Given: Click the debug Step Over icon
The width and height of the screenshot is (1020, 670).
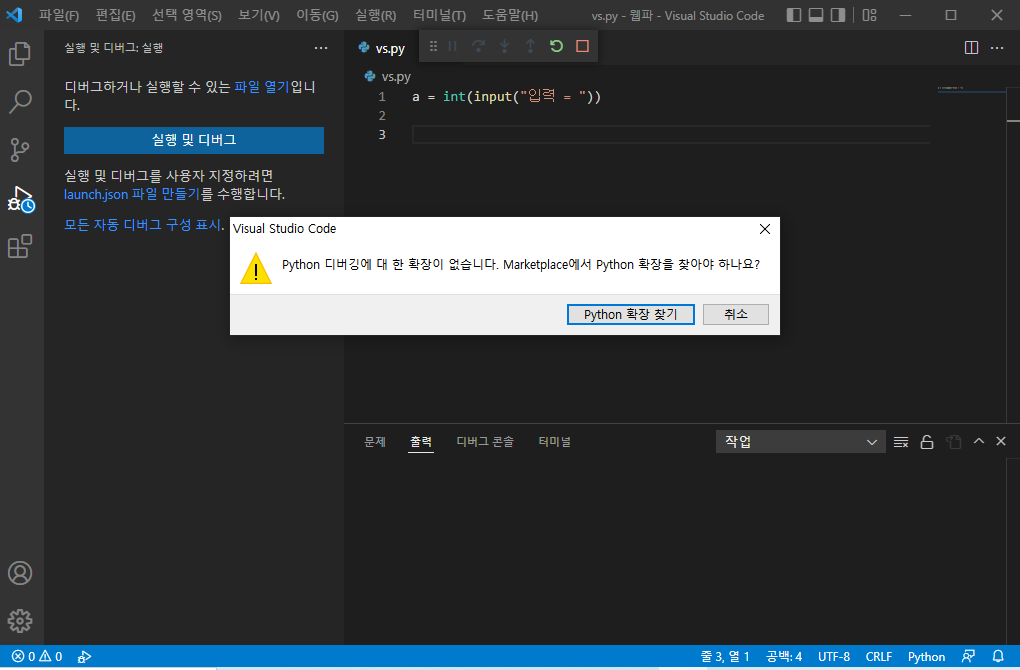Looking at the screenshot, I should point(478,46).
